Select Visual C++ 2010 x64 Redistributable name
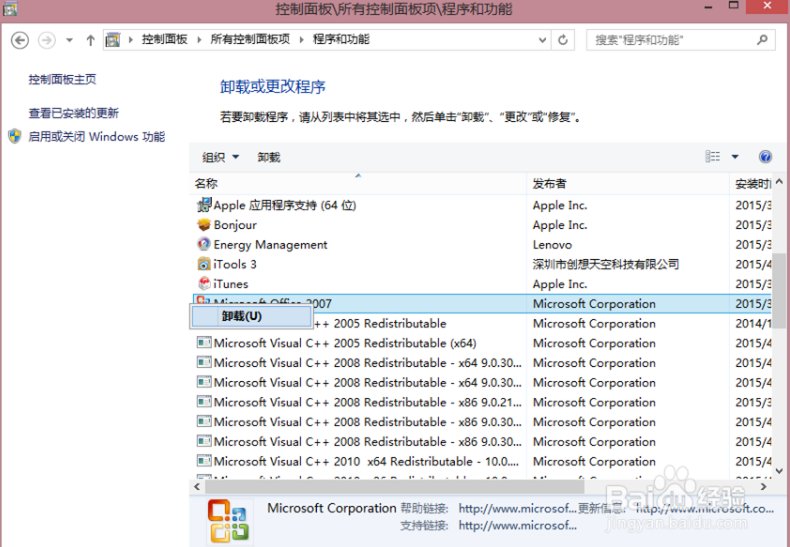Image resolution: width=790 pixels, height=547 pixels. click(366, 461)
